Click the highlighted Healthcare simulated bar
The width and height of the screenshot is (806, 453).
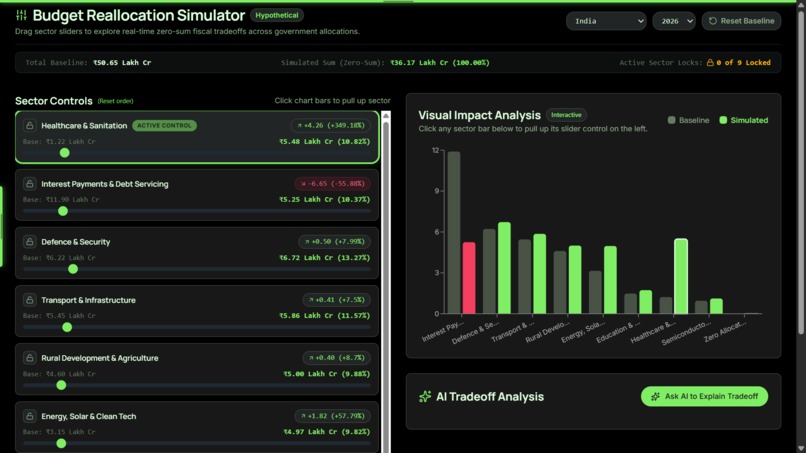point(681,276)
